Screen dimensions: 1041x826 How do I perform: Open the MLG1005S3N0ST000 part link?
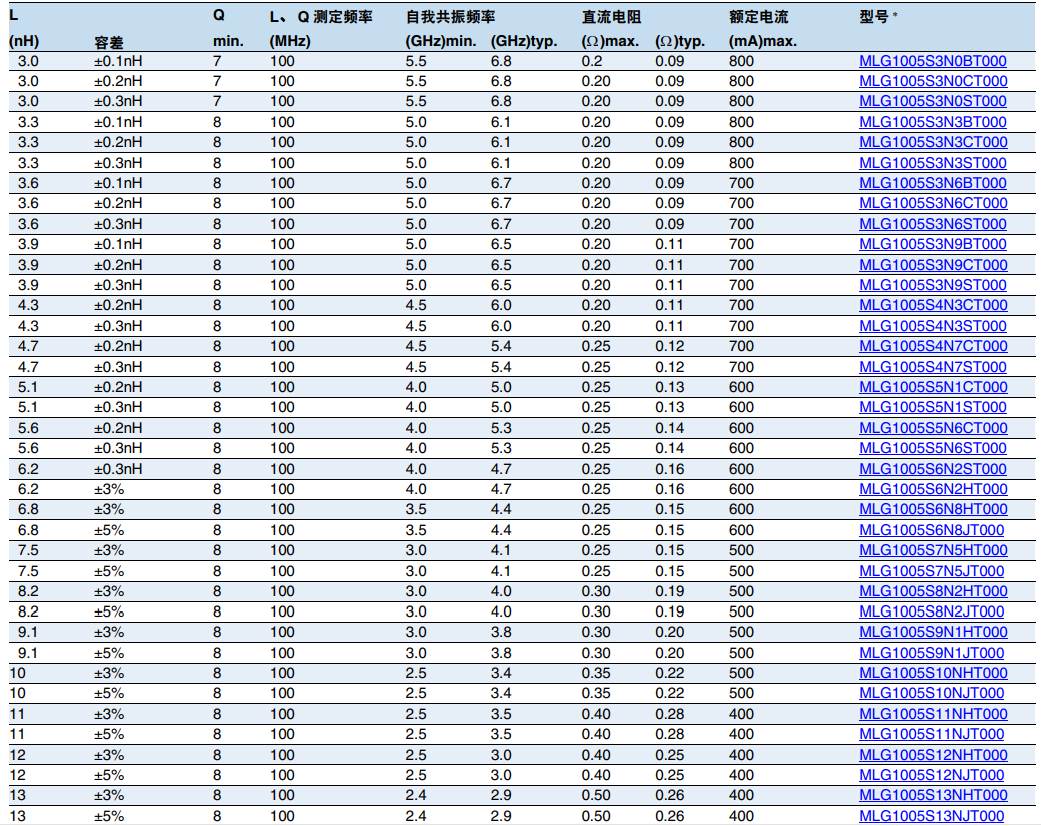click(x=932, y=102)
